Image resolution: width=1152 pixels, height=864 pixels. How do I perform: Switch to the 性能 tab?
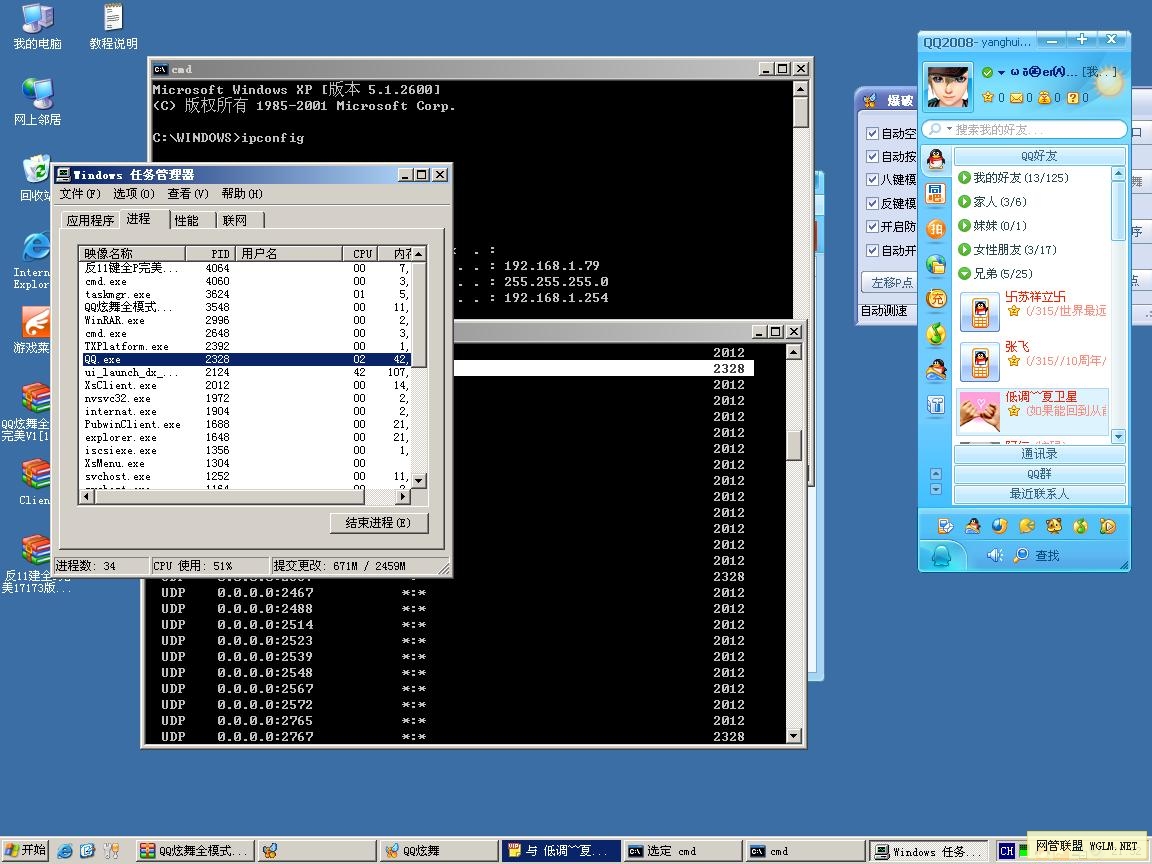click(x=186, y=220)
